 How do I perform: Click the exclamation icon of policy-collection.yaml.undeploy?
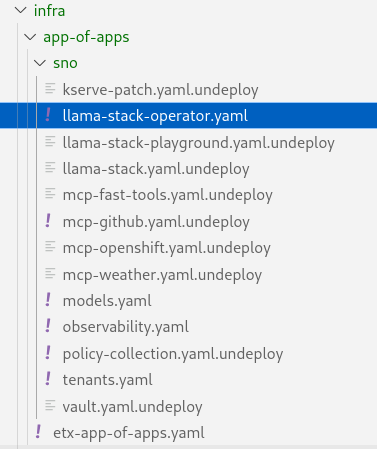[48, 353]
